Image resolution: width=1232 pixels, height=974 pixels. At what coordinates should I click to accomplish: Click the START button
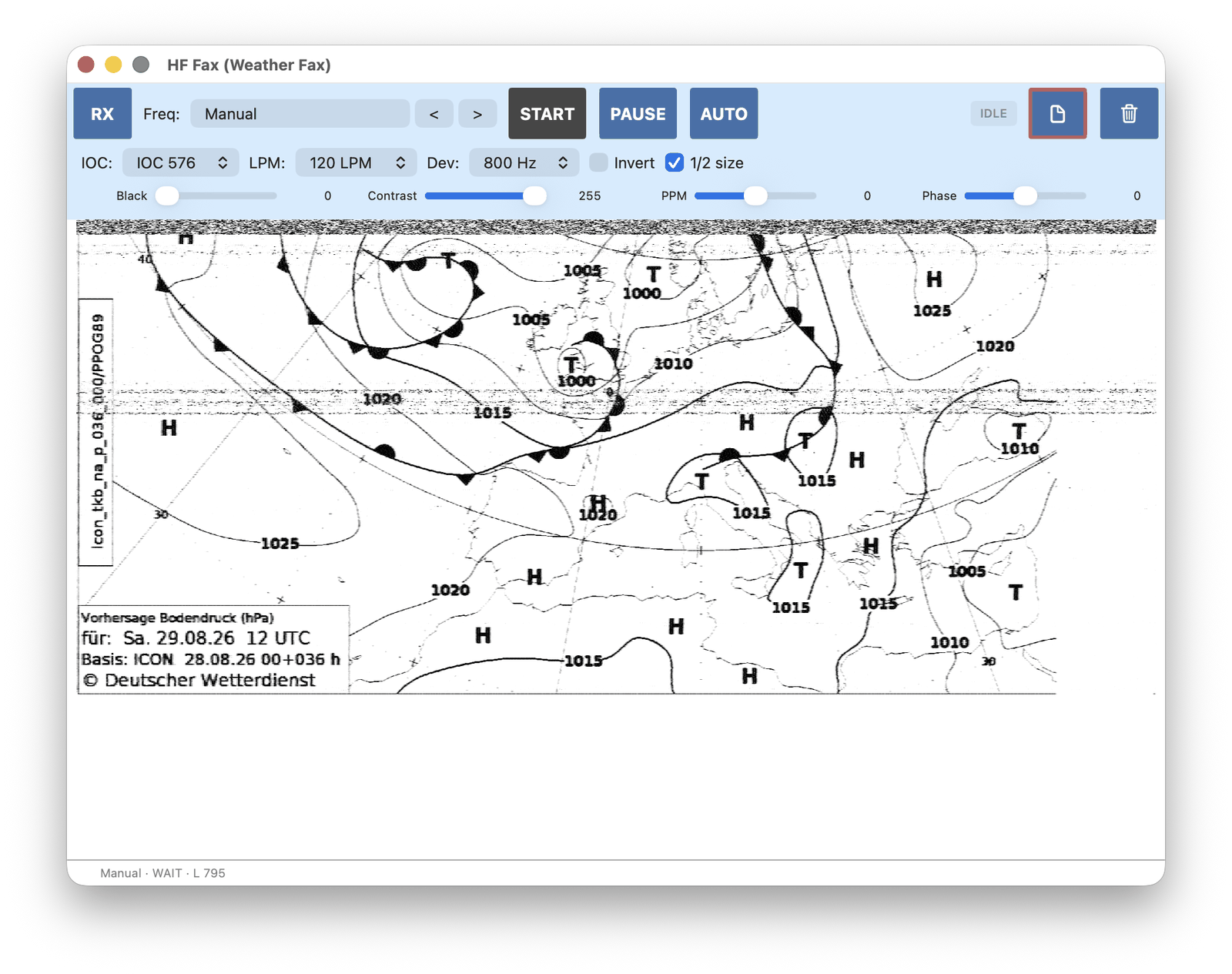[547, 114]
